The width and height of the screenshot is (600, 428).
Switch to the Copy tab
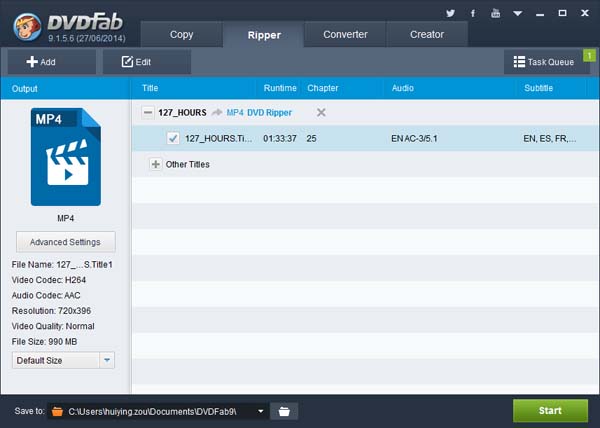point(181,34)
